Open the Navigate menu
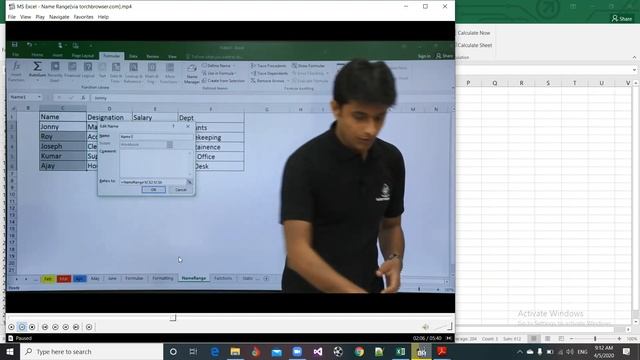 pos(59,17)
